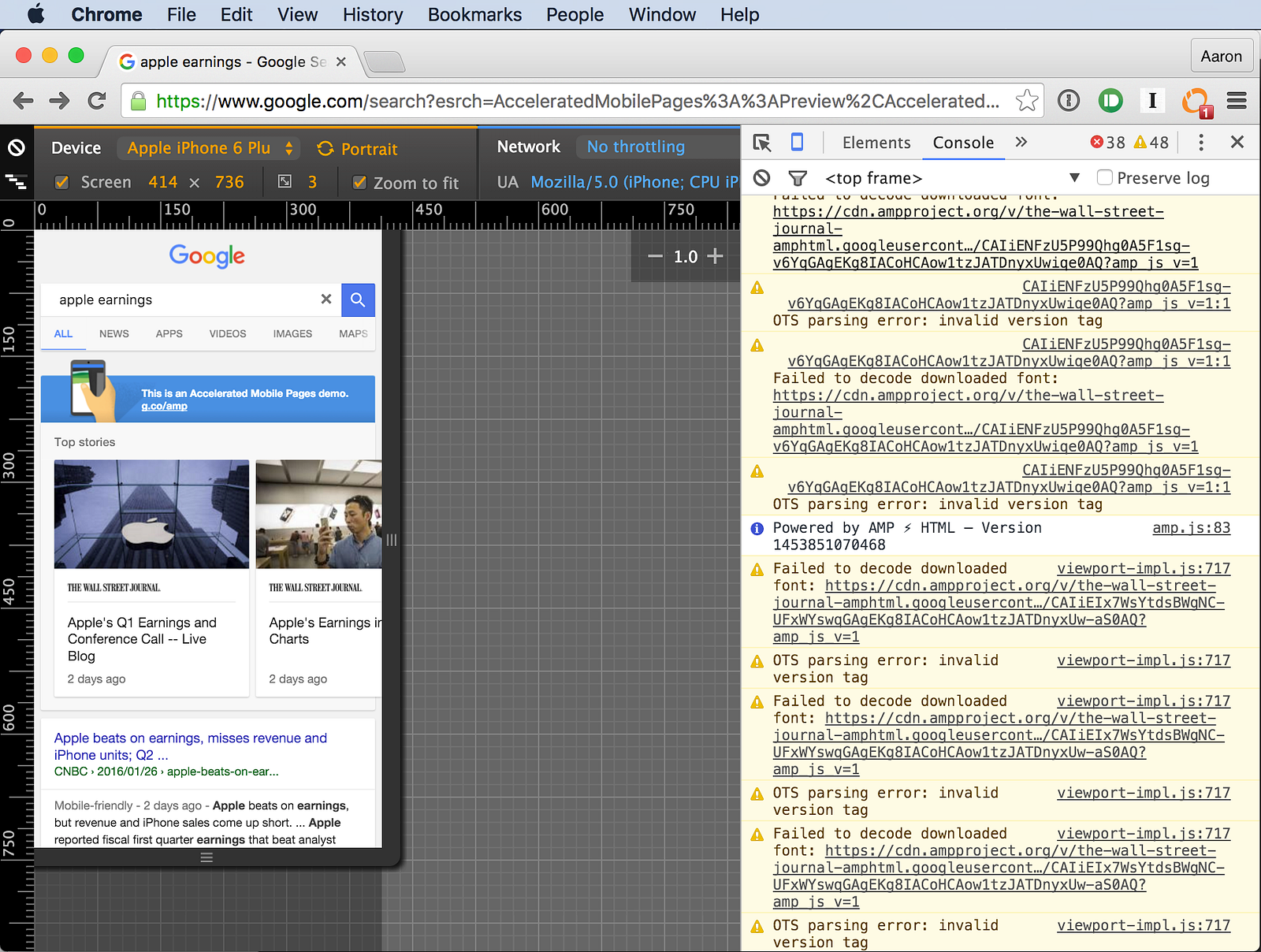The height and width of the screenshot is (952, 1261).
Task: Open DevTools three-dot options menu
Action: [x=1201, y=143]
